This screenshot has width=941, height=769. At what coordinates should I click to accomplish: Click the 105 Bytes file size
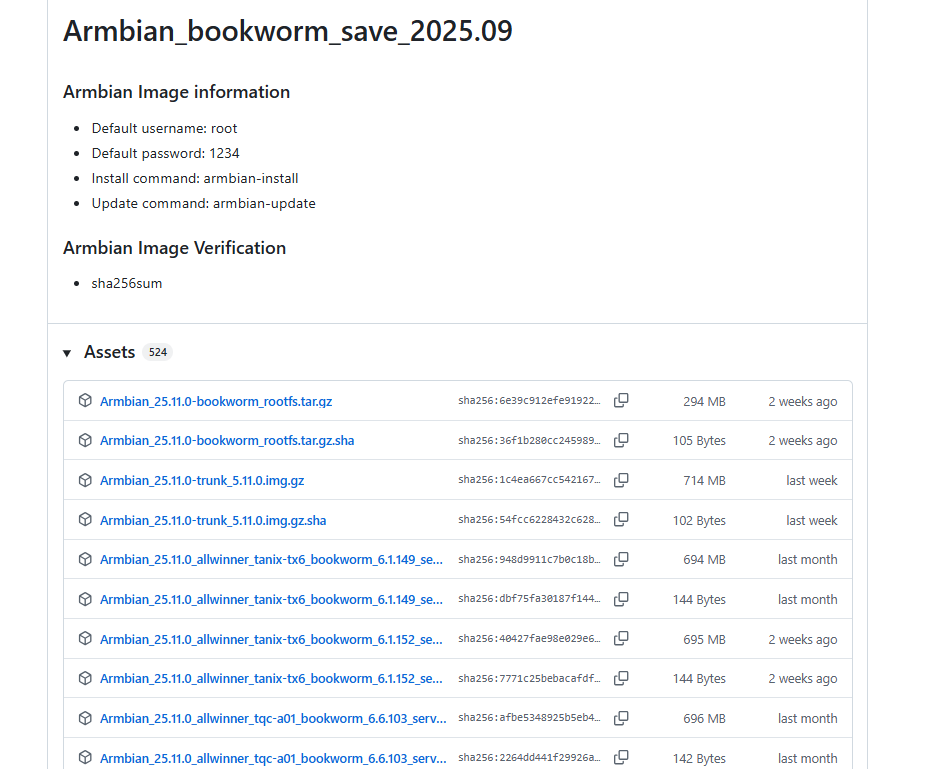tap(699, 441)
